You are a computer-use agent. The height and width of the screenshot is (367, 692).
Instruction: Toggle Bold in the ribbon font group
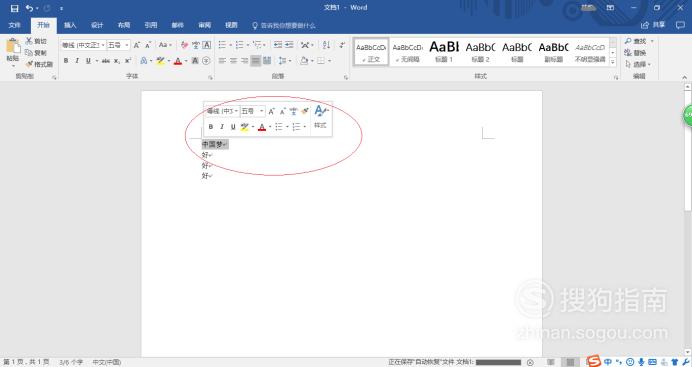[66, 61]
